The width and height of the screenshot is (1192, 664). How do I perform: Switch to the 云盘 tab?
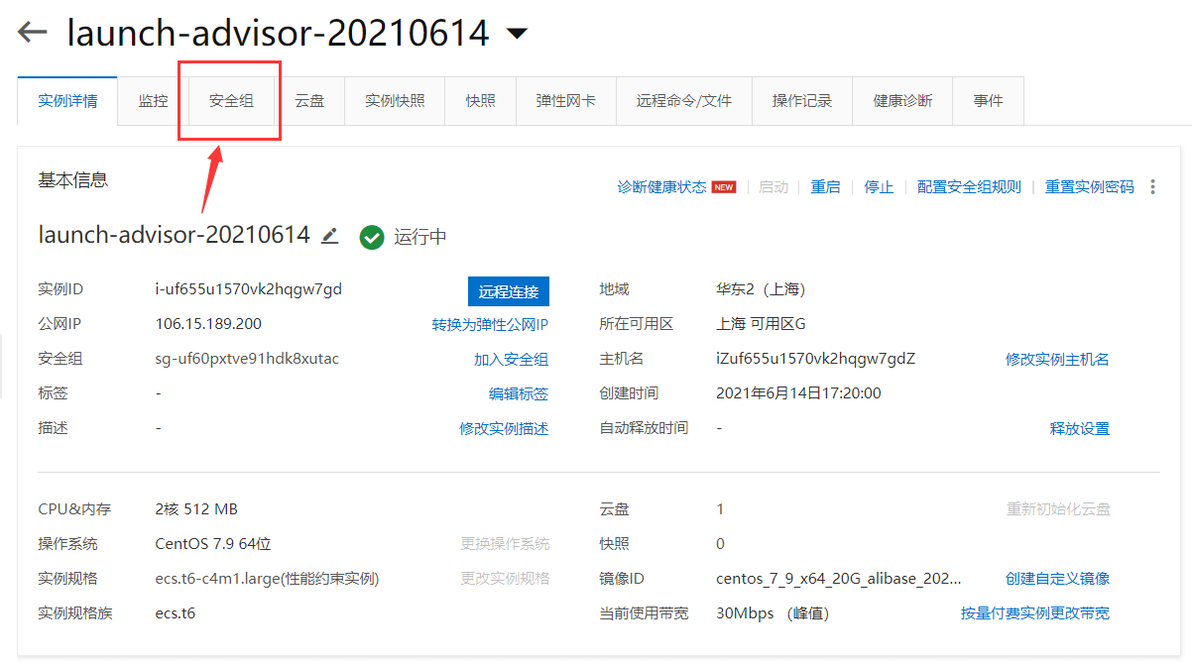click(309, 100)
